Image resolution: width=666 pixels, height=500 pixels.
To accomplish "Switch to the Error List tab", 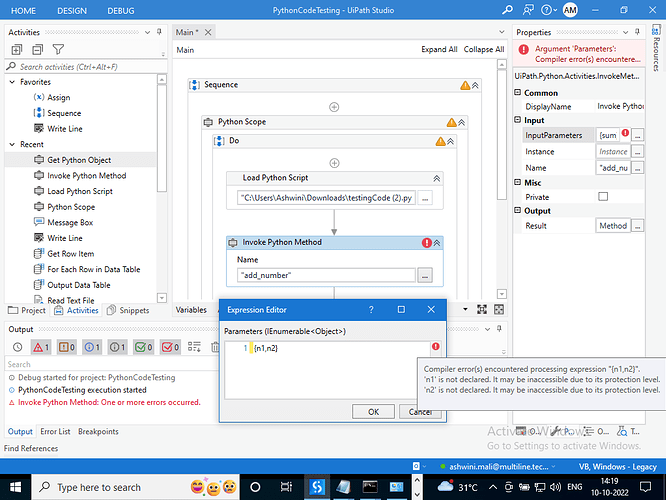I will (x=55, y=432).
